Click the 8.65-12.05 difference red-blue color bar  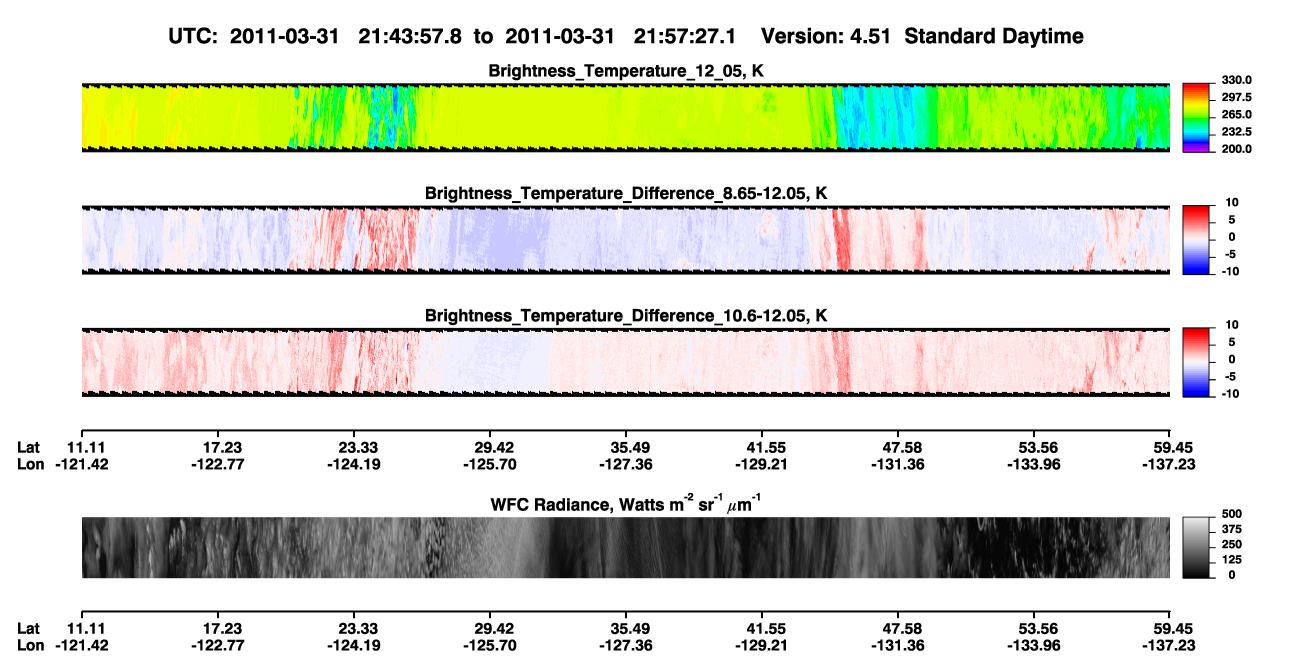coord(1196,238)
